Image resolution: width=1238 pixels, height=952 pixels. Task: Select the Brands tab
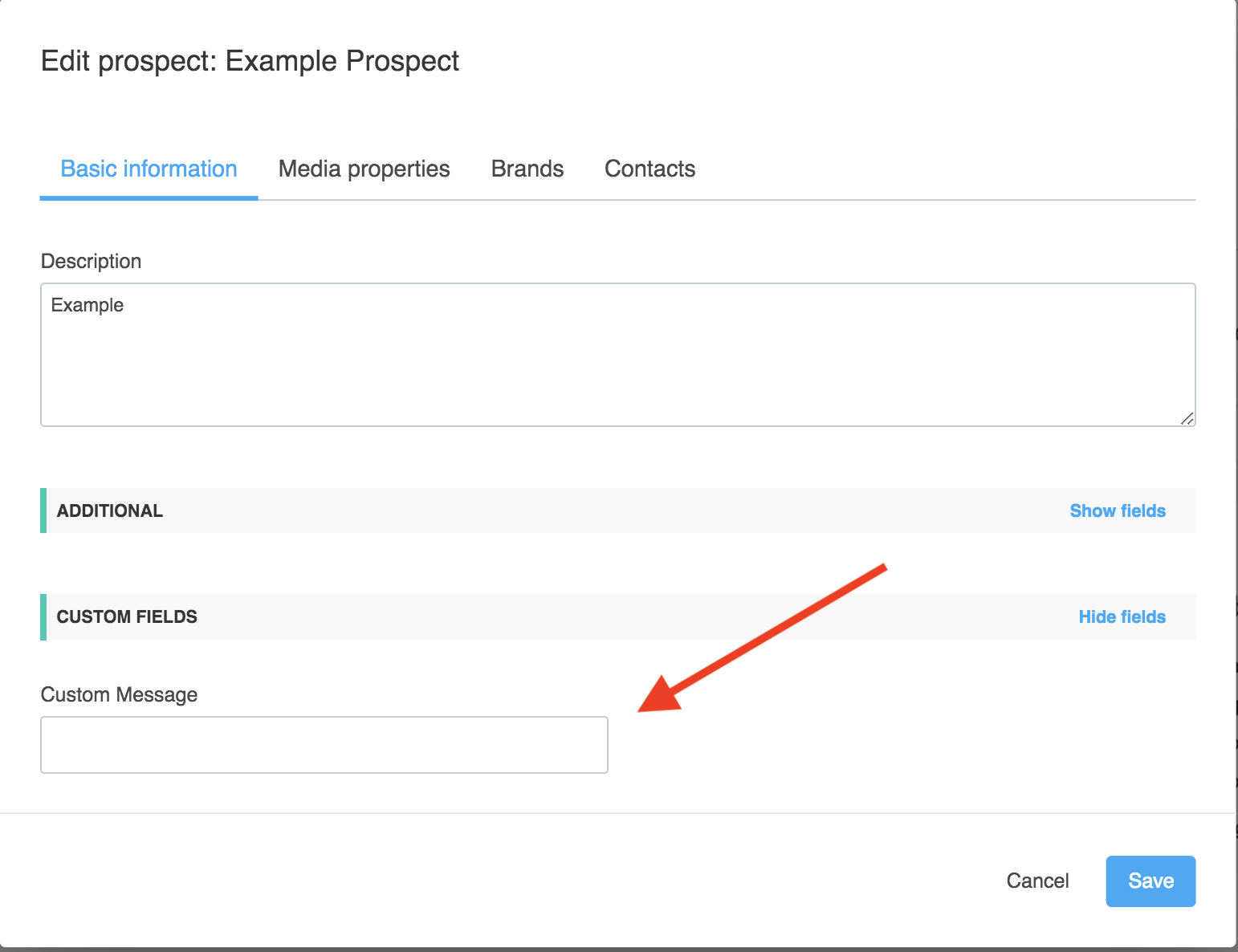tap(527, 169)
